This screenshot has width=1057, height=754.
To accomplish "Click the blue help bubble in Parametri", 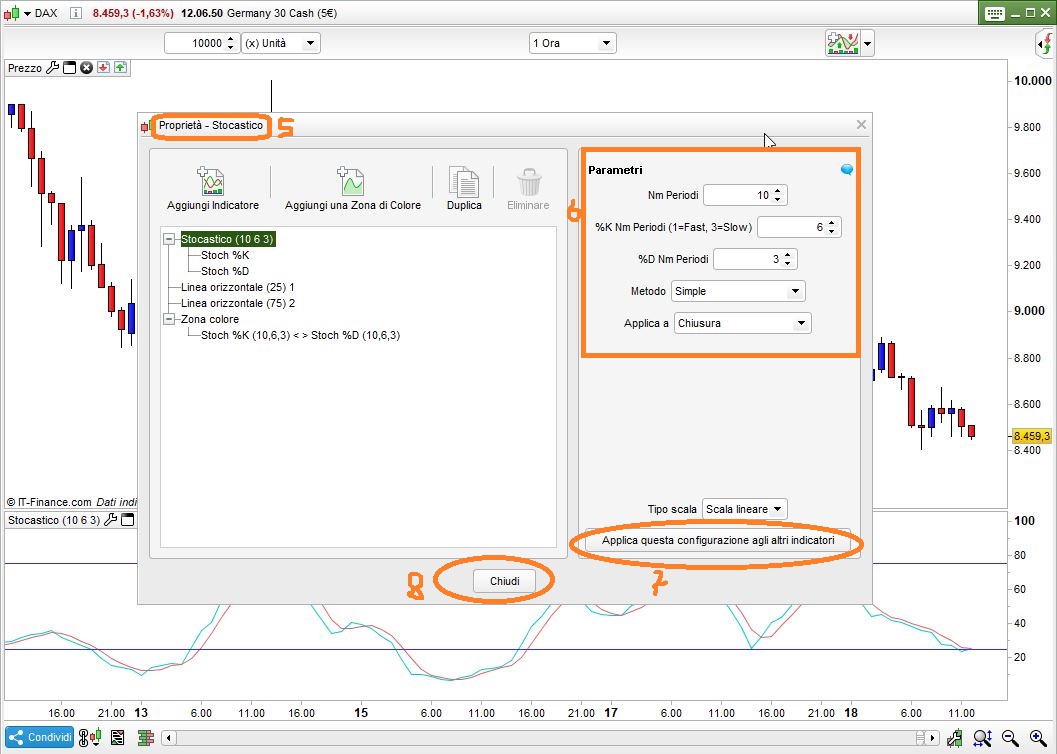I will click(847, 170).
